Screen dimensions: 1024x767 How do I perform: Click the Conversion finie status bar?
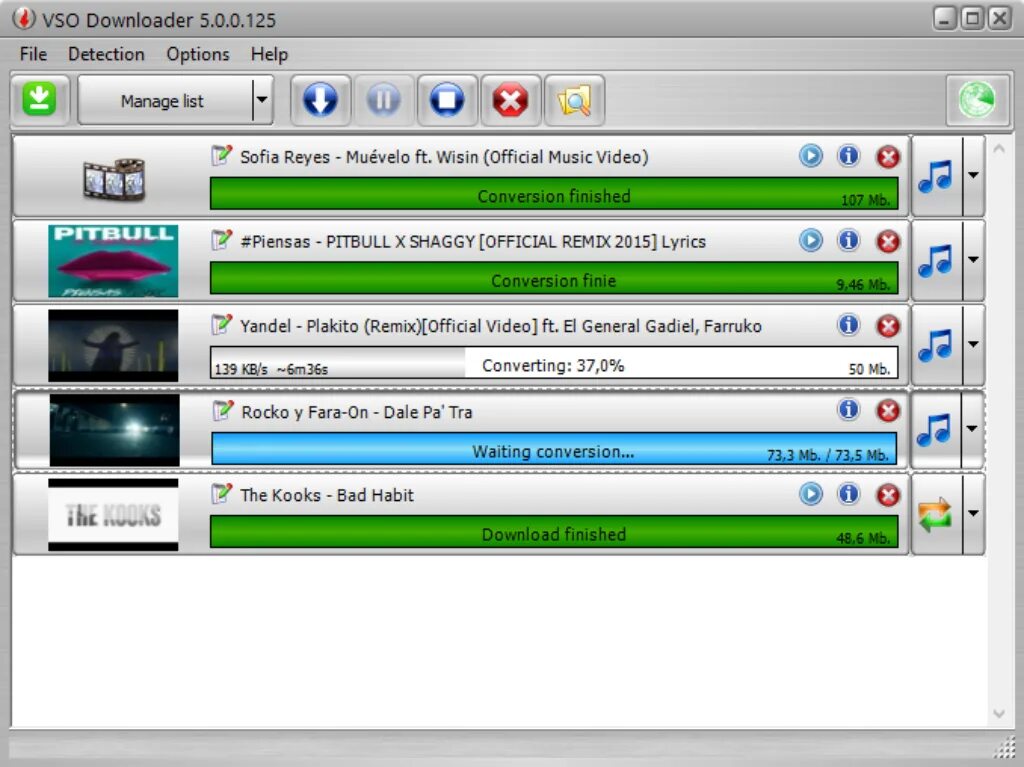[x=554, y=279]
